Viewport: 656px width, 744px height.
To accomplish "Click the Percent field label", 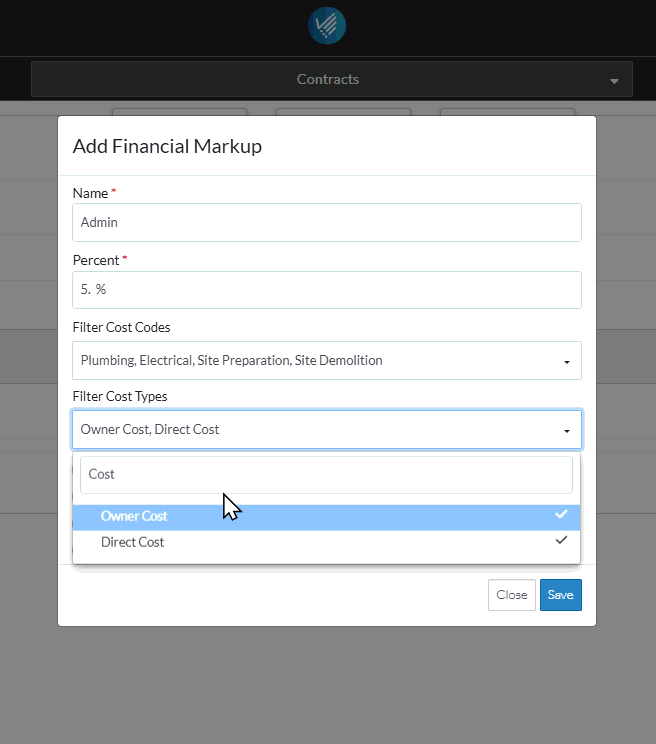I will point(96,260).
